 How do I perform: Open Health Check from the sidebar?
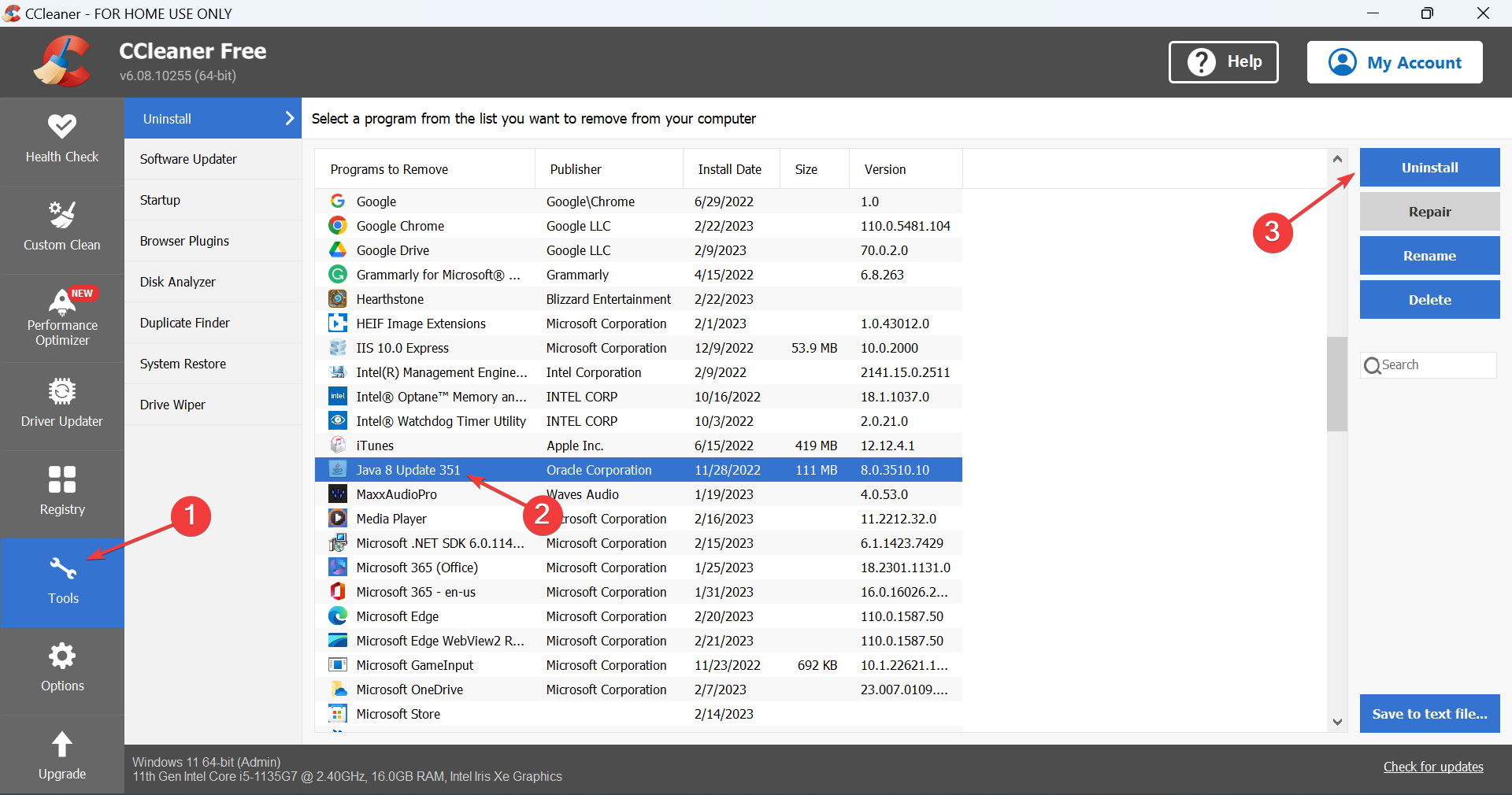pos(61,142)
